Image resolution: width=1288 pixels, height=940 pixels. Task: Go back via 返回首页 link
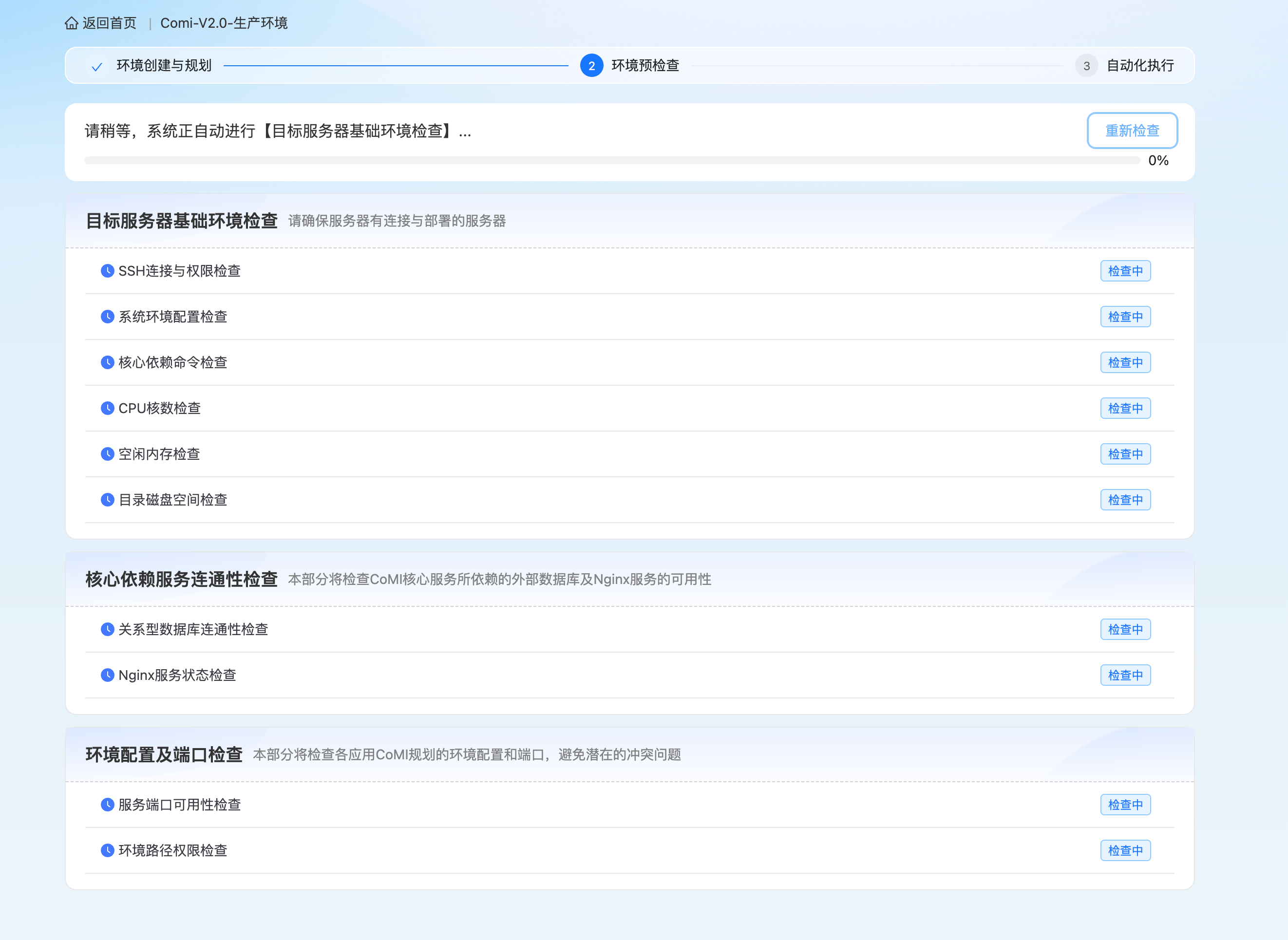pos(109,23)
